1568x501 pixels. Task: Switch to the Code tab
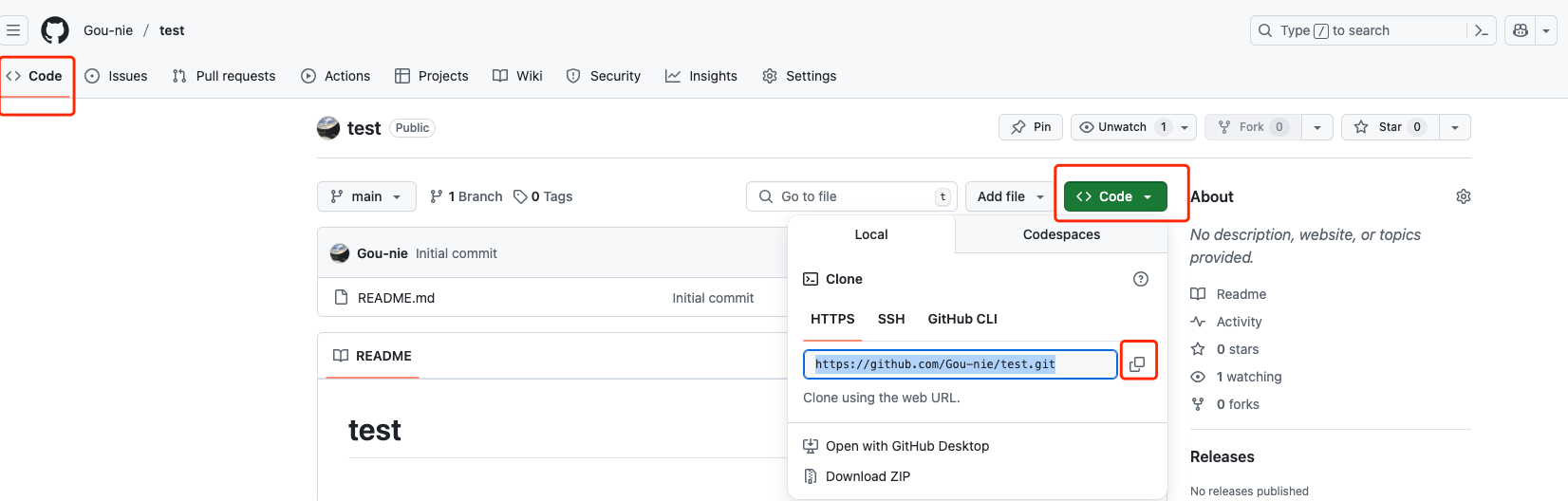35,76
